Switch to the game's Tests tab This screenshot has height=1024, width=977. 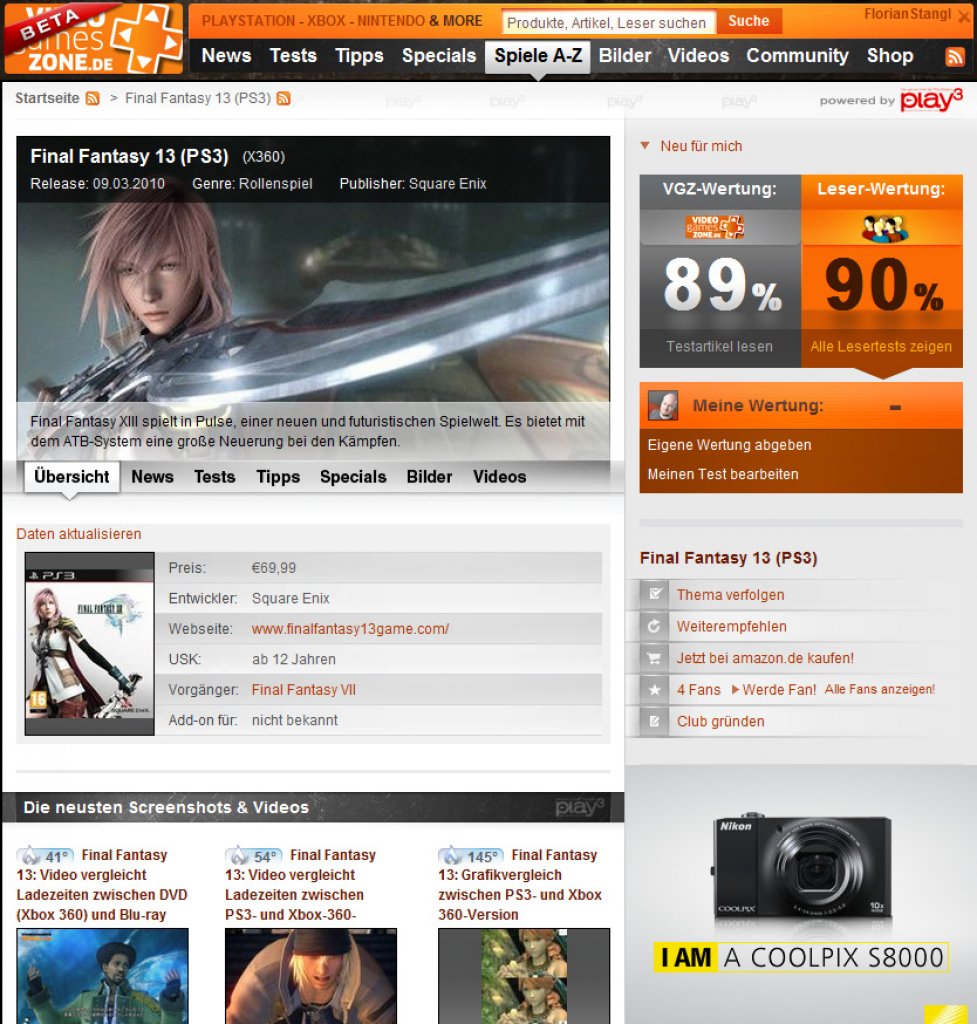214,477
